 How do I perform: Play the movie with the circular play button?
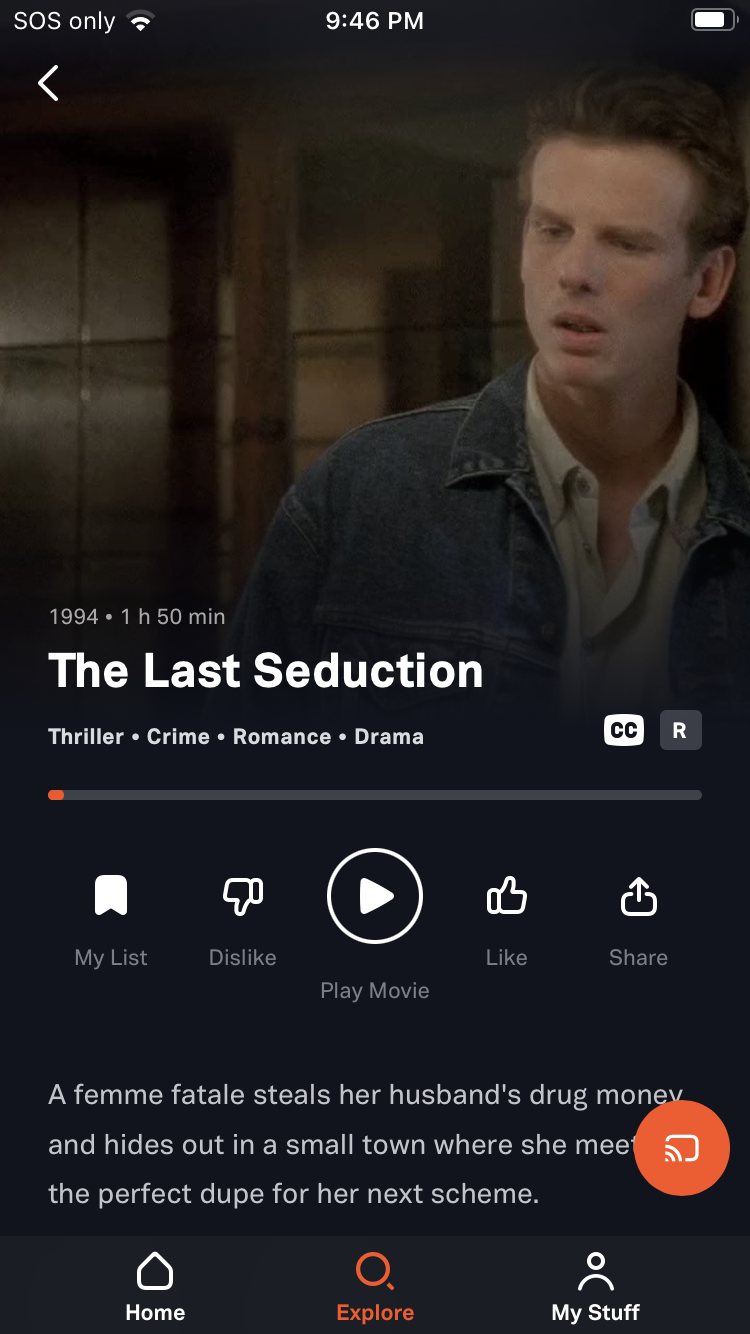point(375,896)
